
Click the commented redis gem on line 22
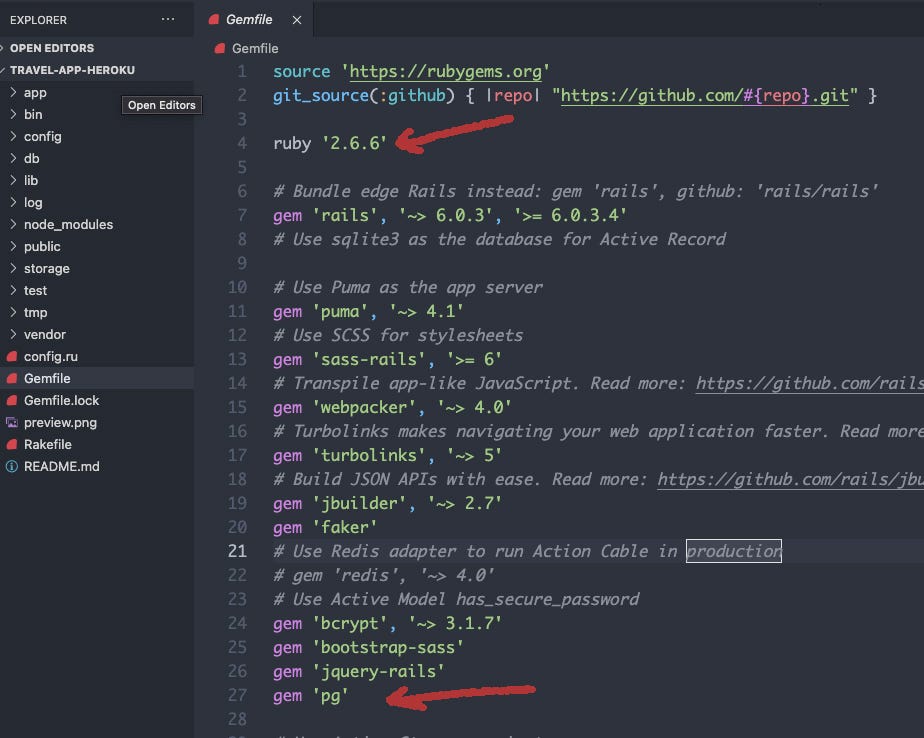tap(384, 575)
